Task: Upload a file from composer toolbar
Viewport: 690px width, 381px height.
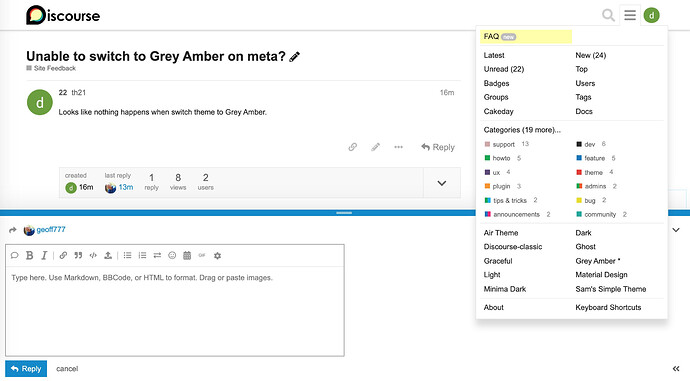Action: point(108,255)
